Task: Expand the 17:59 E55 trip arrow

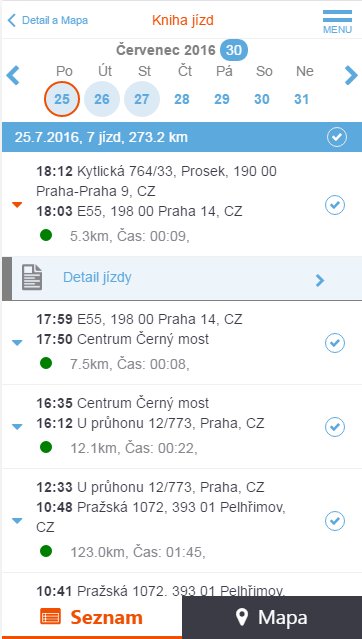Action: click(17, 343)
